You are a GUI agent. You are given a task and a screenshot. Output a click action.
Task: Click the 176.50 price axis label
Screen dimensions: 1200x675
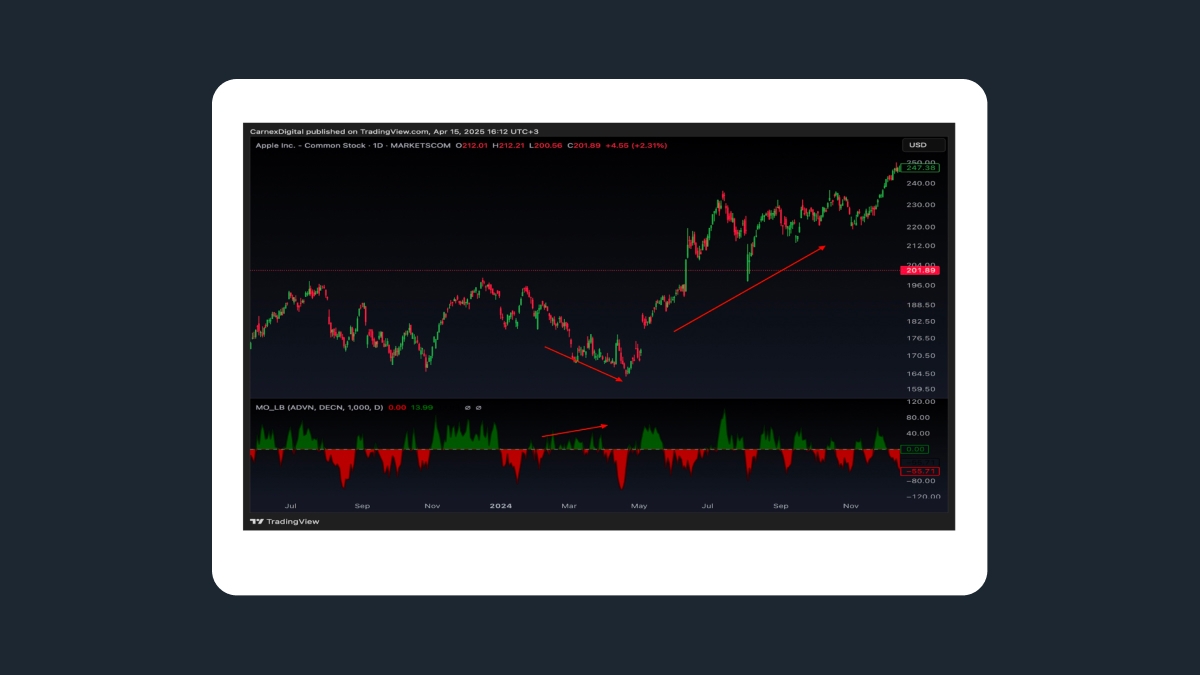tap(921, 338)
